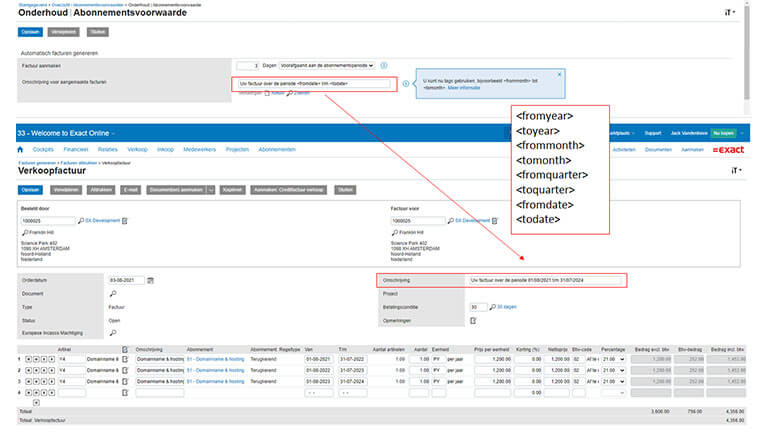Click Aanmaken: Creditfactuur verkoop button
Viewport: 768px width, 432px height.
click(289, 190)
